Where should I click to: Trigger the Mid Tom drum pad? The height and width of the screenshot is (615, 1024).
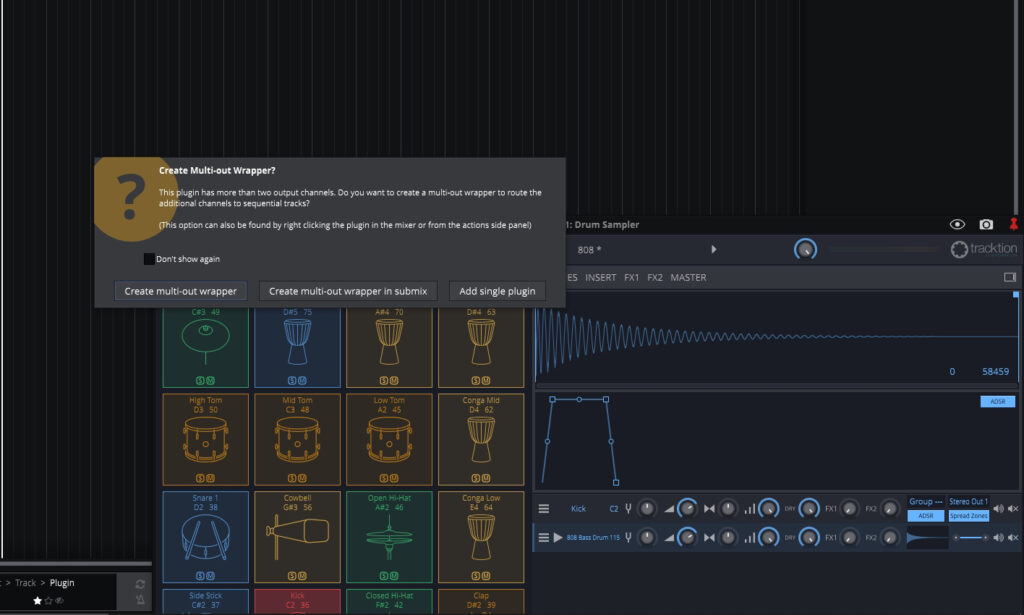(297, 439)
